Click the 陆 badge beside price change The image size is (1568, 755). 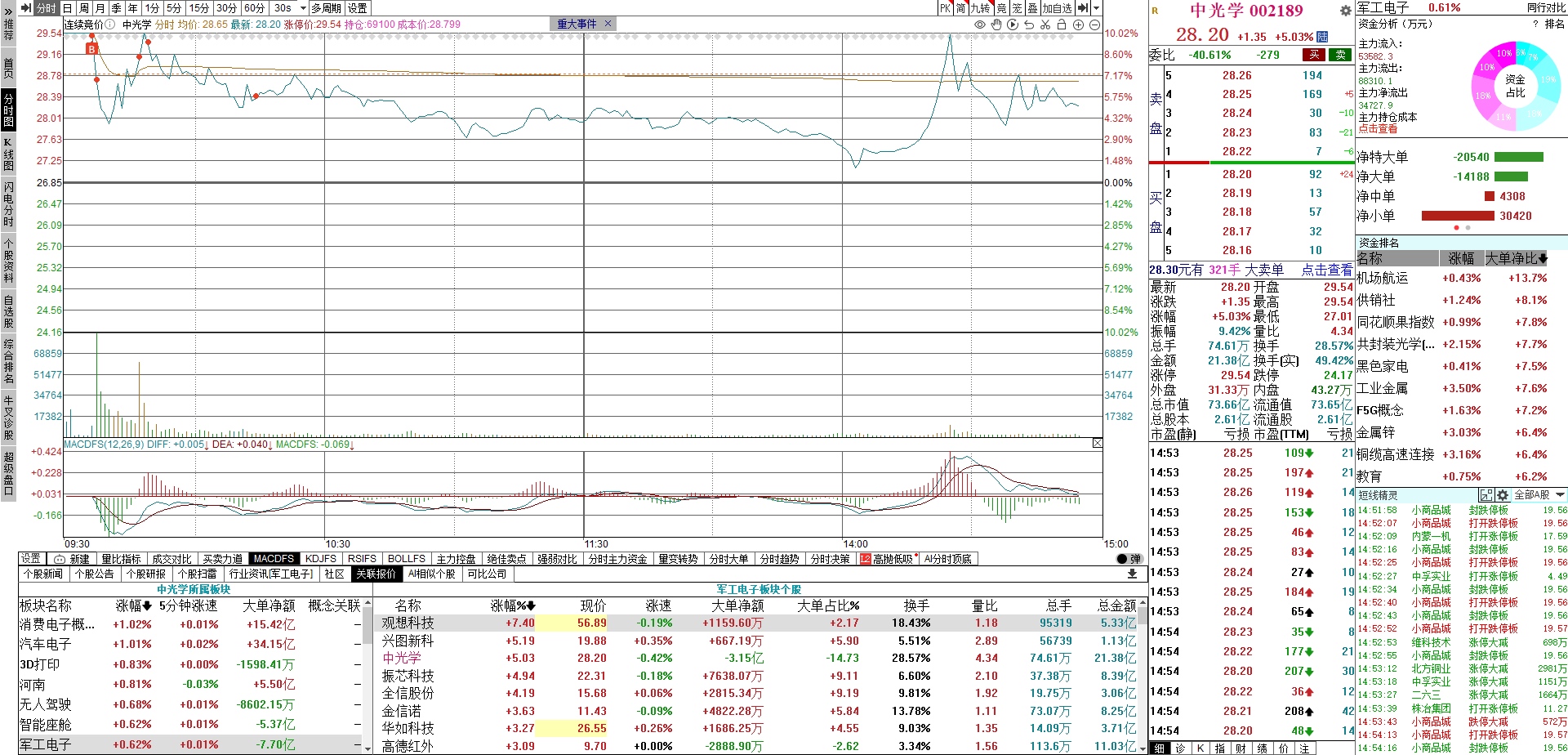(x=1322, y=37)
